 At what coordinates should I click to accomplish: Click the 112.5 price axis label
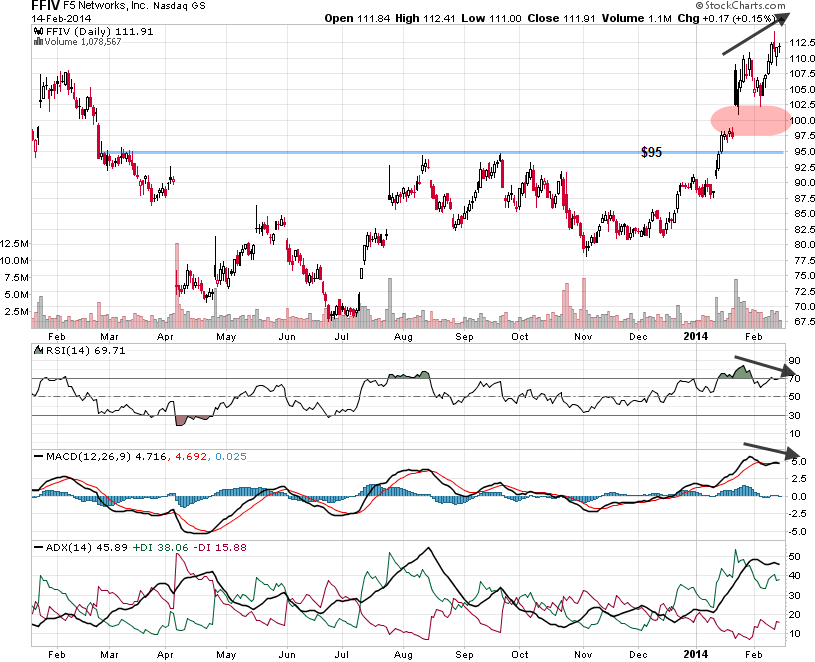(x=801, y=43)
